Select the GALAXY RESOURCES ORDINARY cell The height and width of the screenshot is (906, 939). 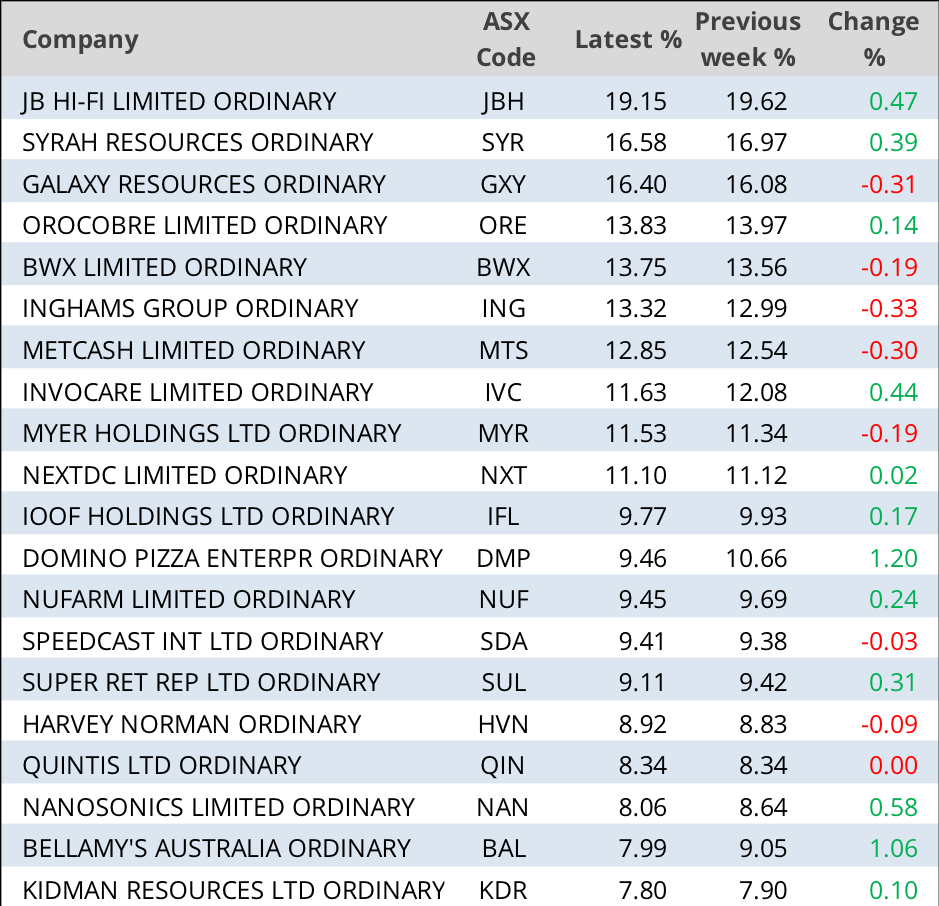(x=203, y=184)
